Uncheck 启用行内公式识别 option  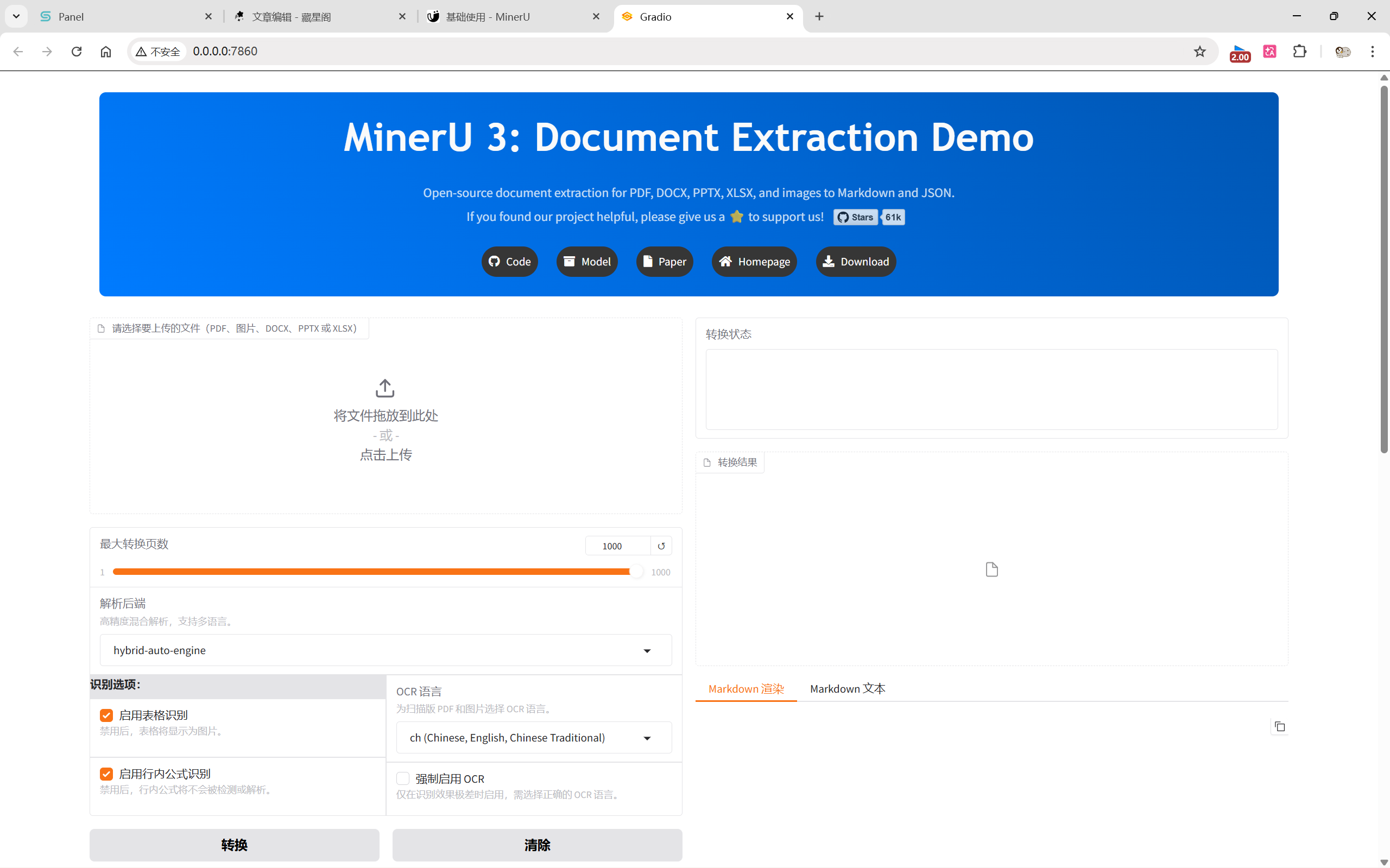coord(106,774)
